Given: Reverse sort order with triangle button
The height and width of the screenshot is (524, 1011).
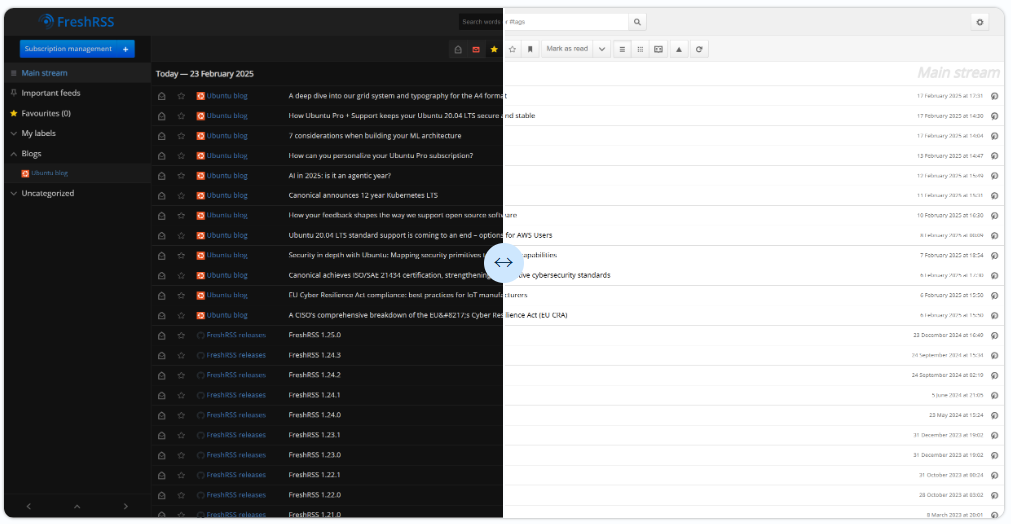Looking at the screenshot, I should point(679,50).
